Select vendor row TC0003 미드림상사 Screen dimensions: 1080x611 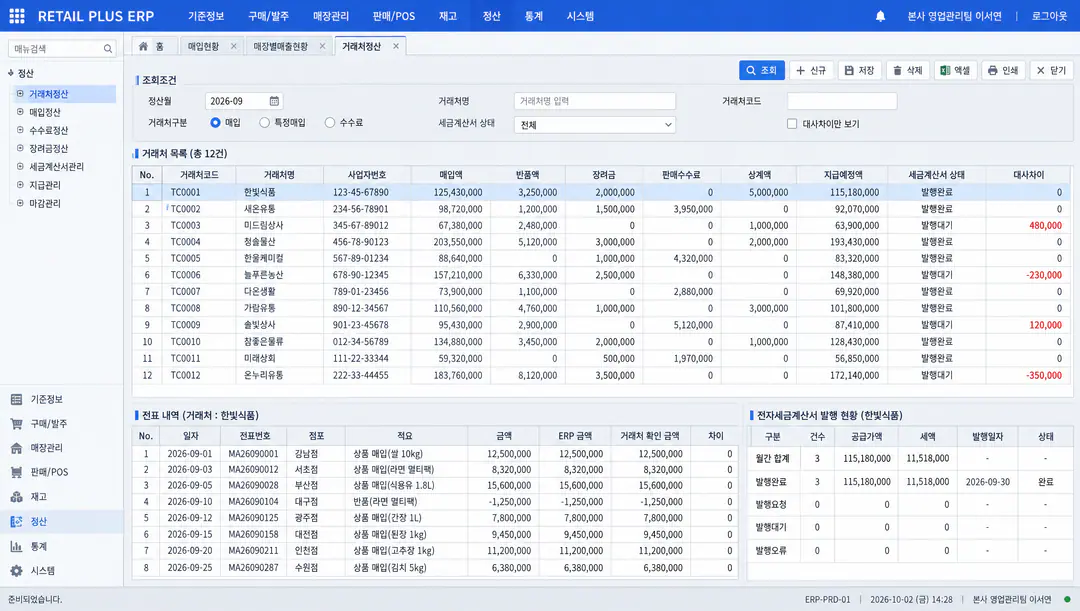point(601,225)
